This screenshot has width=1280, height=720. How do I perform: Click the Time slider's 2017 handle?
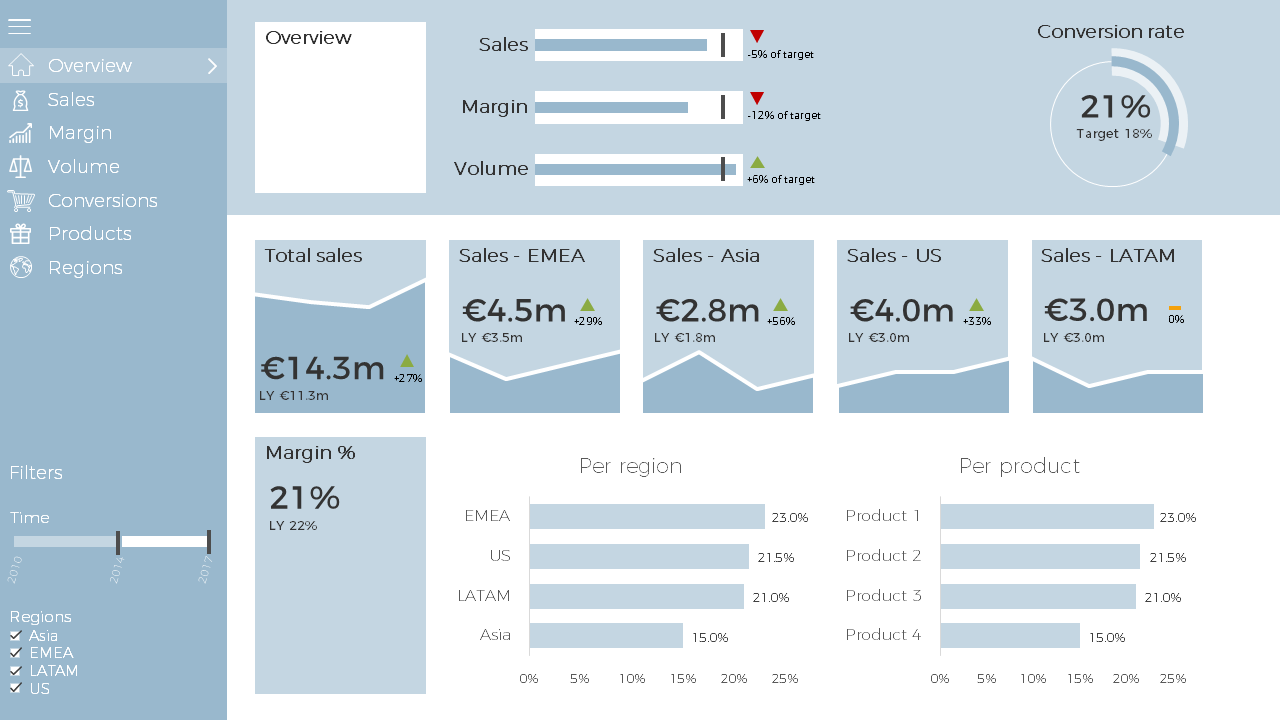tap(209, 542)
